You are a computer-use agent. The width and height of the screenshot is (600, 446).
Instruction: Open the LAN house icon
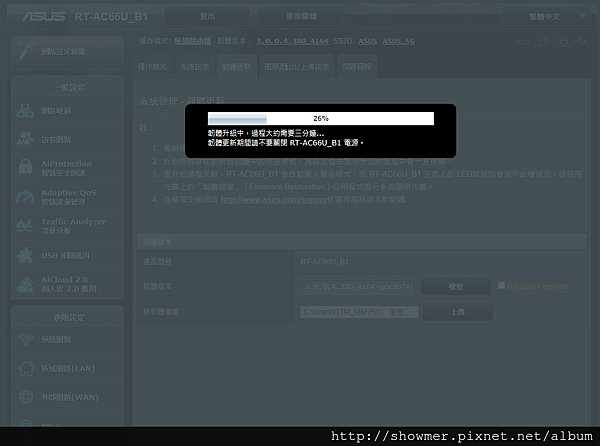pyautogui.click(x=26, y=368)
